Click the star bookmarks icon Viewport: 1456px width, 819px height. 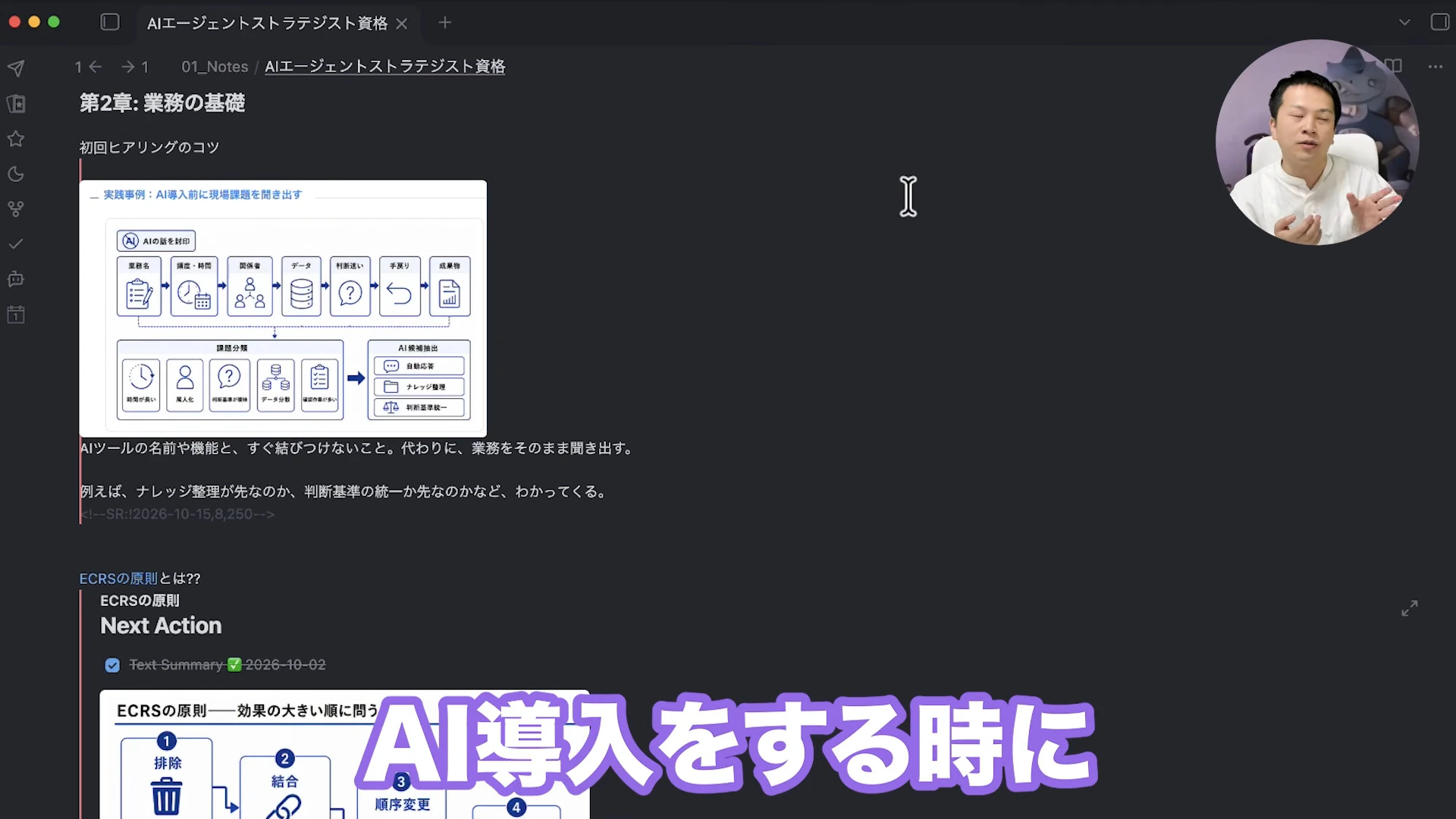click(16, 139)
